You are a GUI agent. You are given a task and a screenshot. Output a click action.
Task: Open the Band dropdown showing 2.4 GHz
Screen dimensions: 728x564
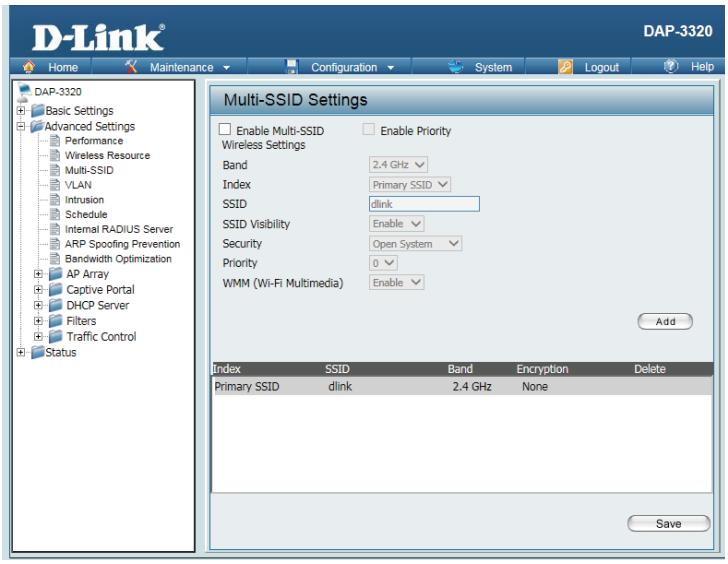coord(398,165)
